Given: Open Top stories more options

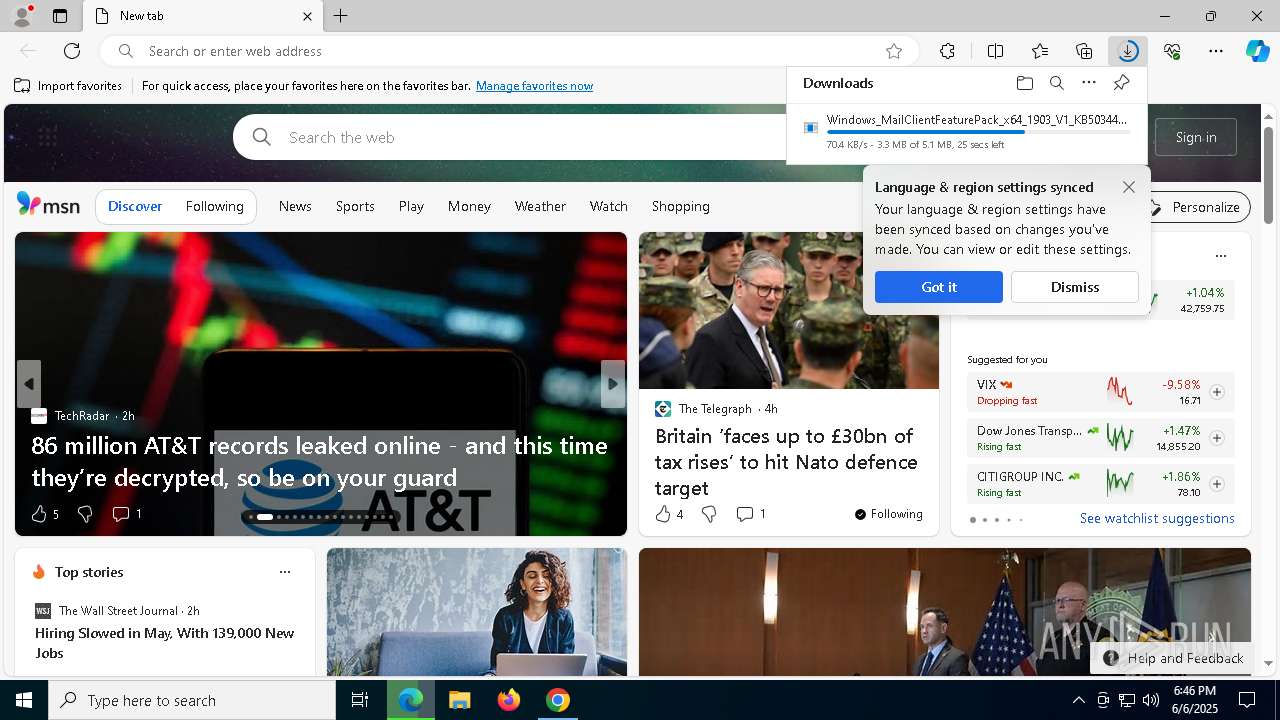Looking at the screenshot, I should coord(285,572).
